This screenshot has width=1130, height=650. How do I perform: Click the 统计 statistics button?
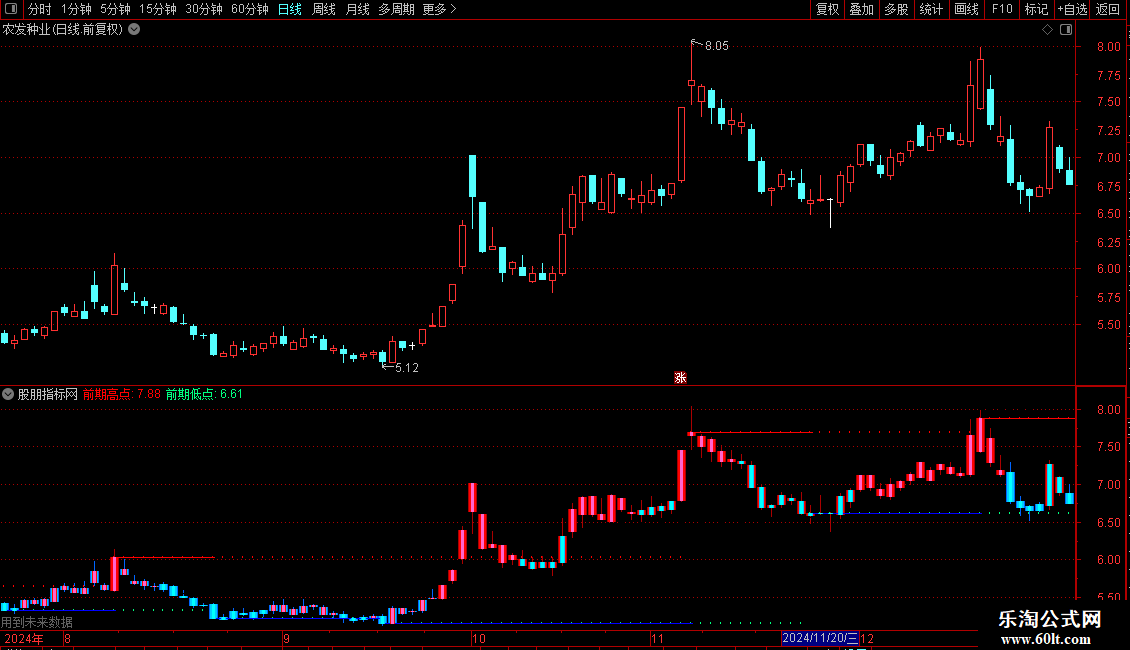click(x=931, y=9)
